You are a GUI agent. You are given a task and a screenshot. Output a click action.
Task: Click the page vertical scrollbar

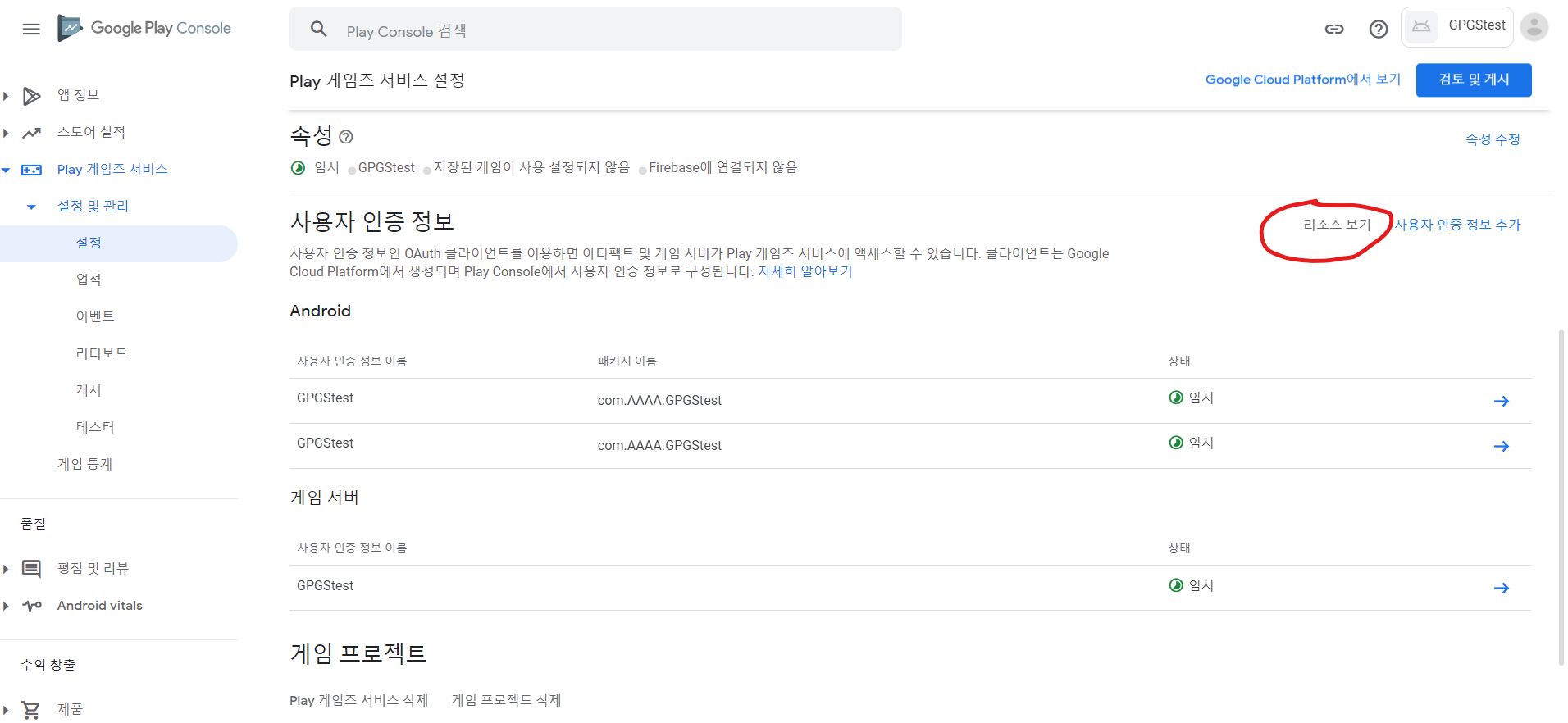pyautogui.click(x=1561, y=497)
